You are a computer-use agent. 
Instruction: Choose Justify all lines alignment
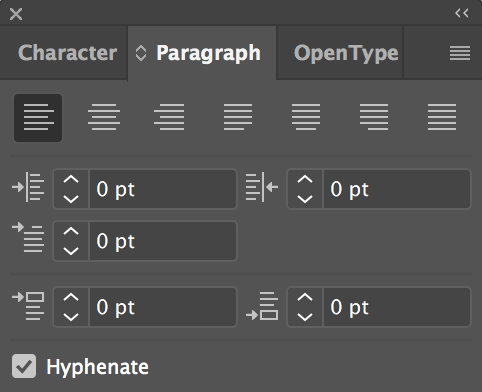(442, 117)
